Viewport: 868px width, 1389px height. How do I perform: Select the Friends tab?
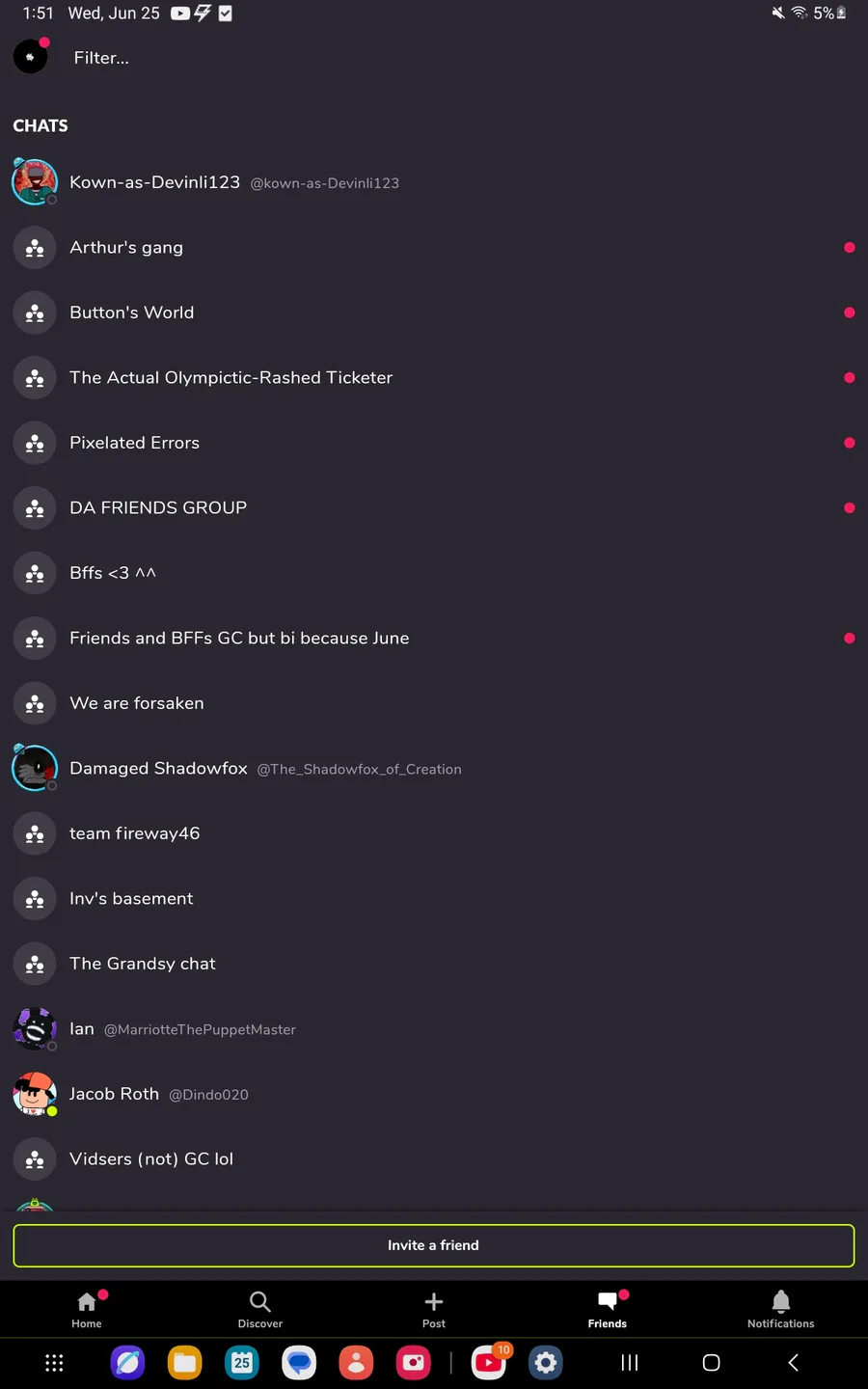coord(608,1310)
